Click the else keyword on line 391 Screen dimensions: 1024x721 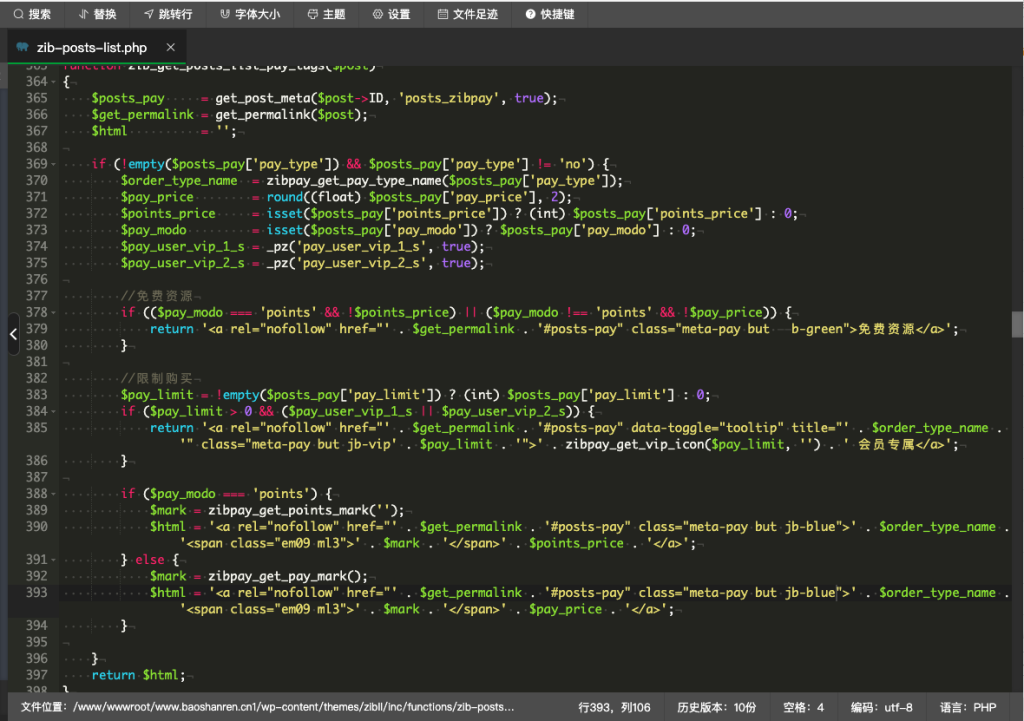click(150, 560)
